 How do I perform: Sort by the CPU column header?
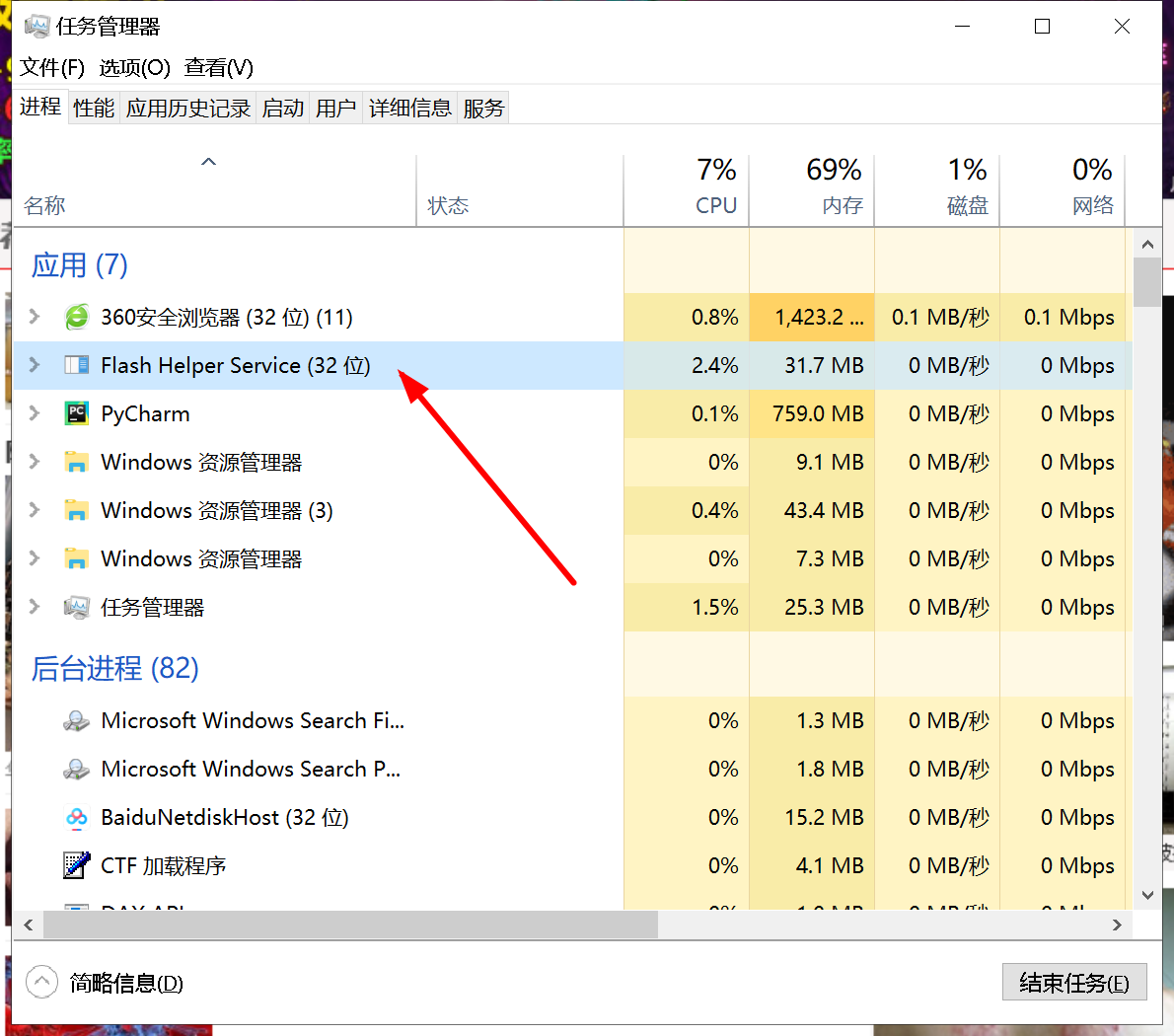[686, 190]
